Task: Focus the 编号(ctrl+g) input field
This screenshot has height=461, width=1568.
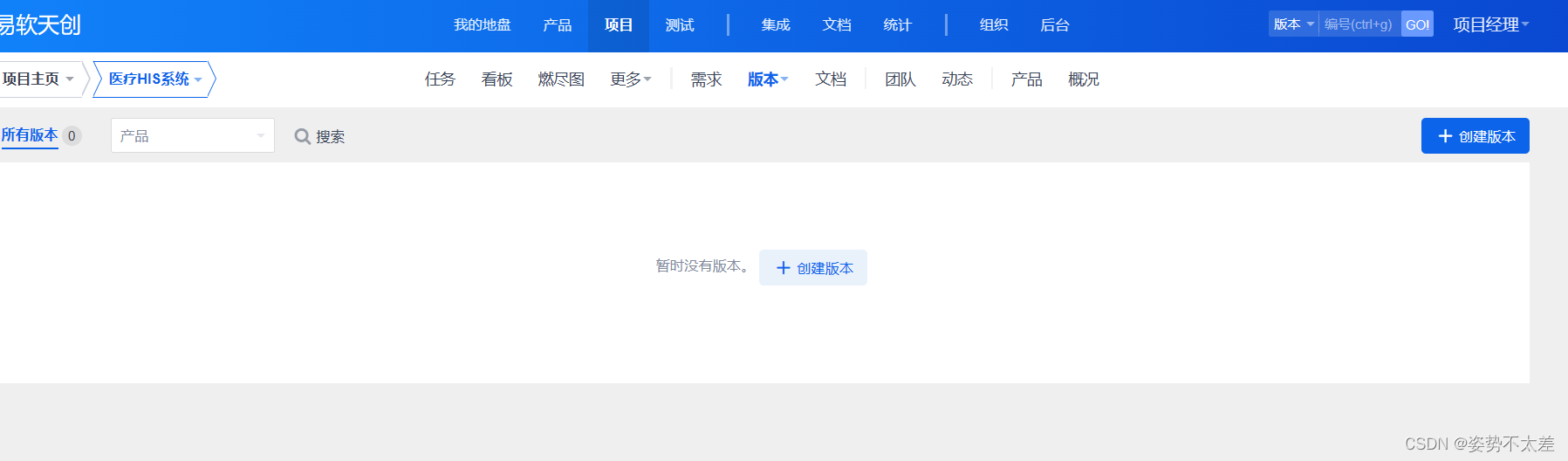Action: coord(1359,24)
